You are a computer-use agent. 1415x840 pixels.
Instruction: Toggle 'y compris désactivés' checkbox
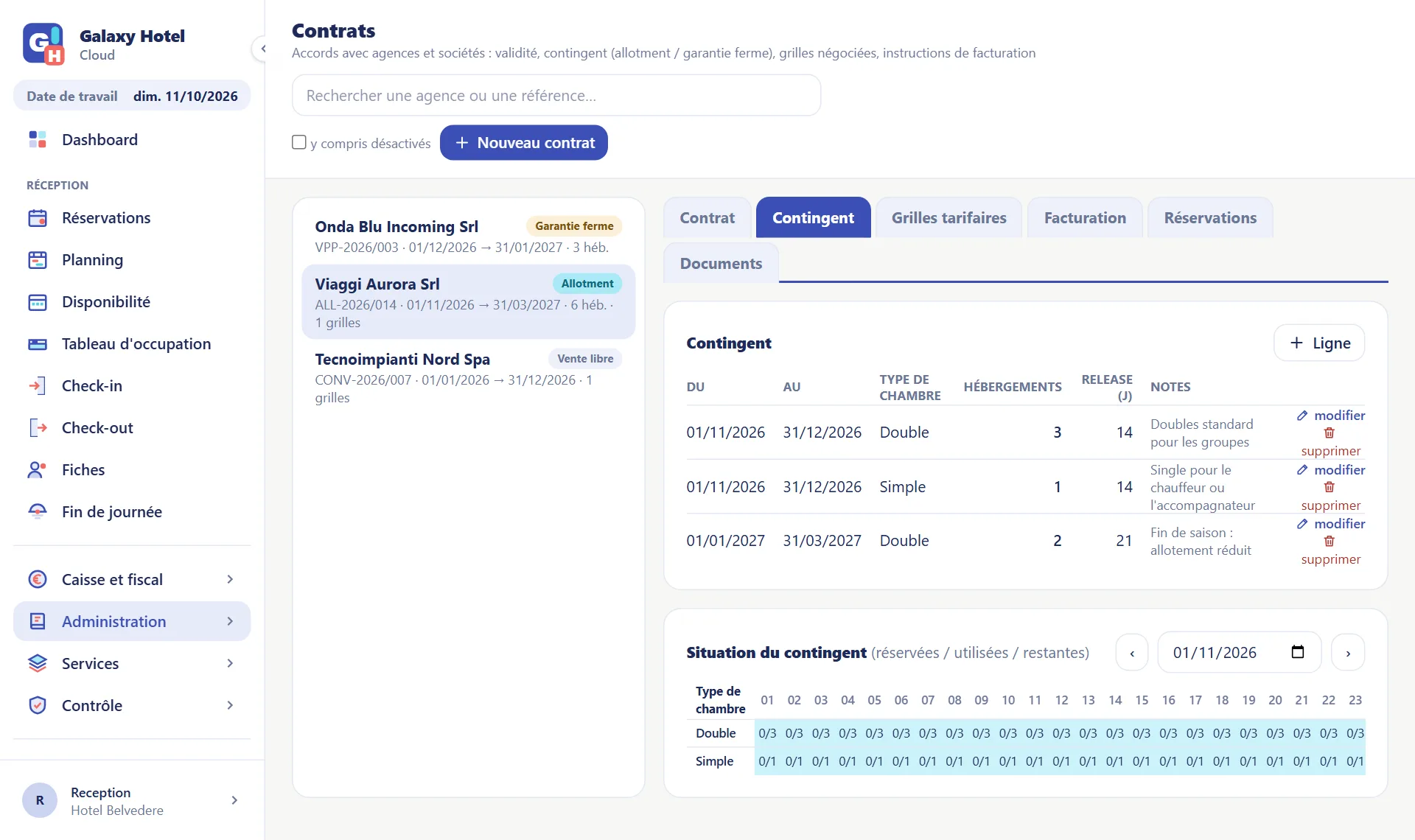(x=298, y=142)
